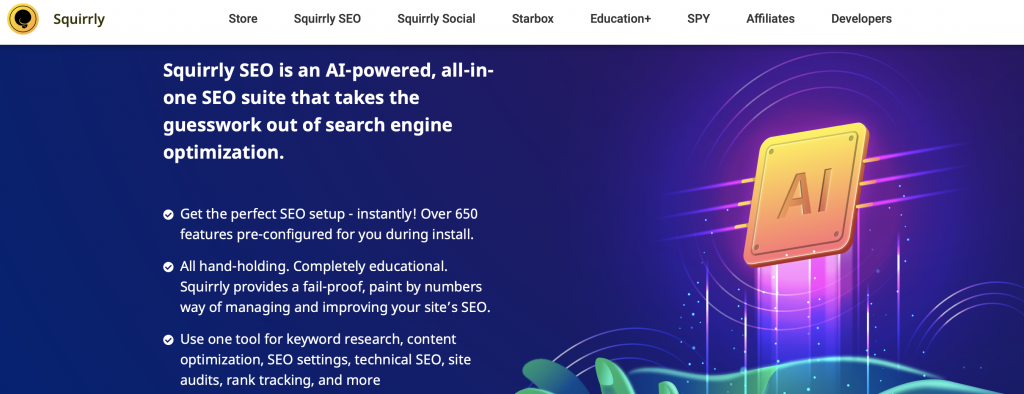Click the golden AI chip illustration
The image size is (1024, 394).
pos(807,195)
